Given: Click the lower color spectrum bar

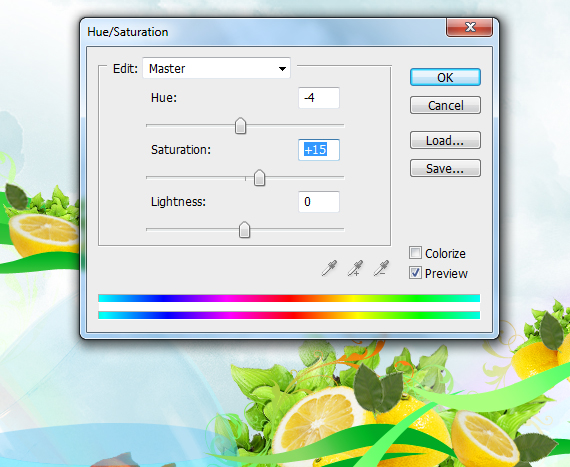Looking at the screenshot, I should click(289, 315).
